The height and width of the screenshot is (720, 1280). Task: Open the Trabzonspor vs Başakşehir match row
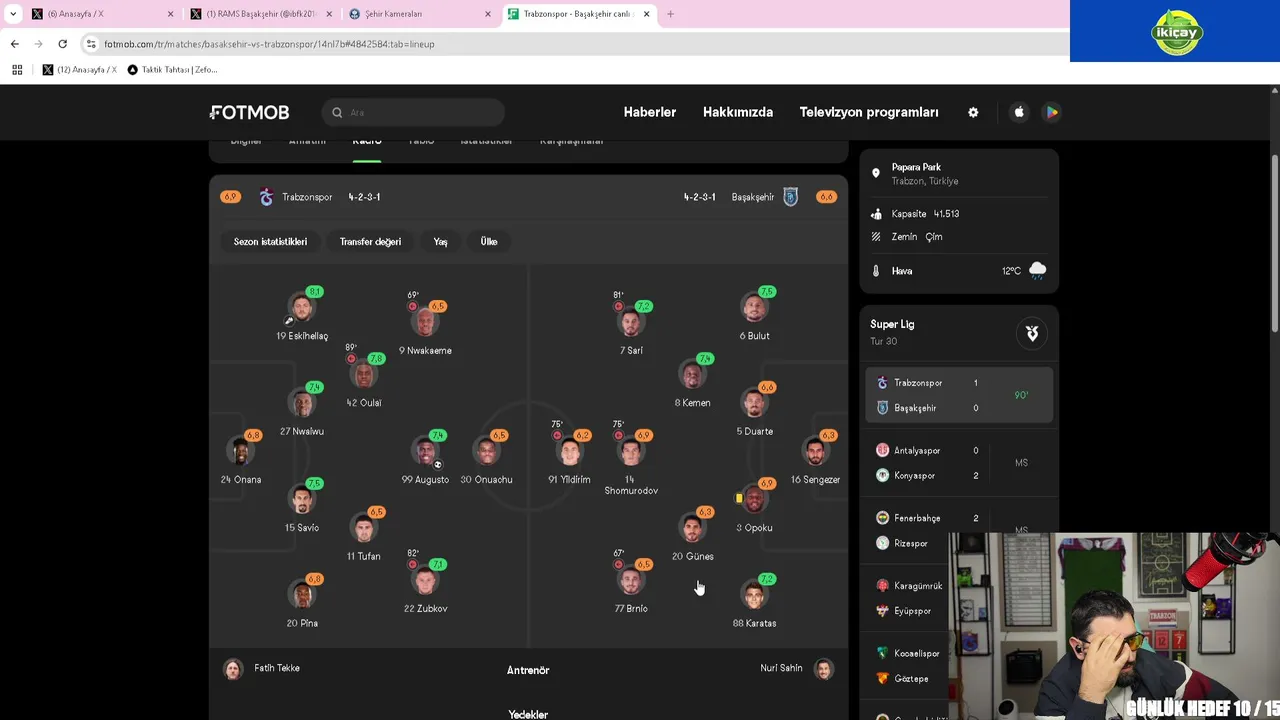click(x=959, y=395)
